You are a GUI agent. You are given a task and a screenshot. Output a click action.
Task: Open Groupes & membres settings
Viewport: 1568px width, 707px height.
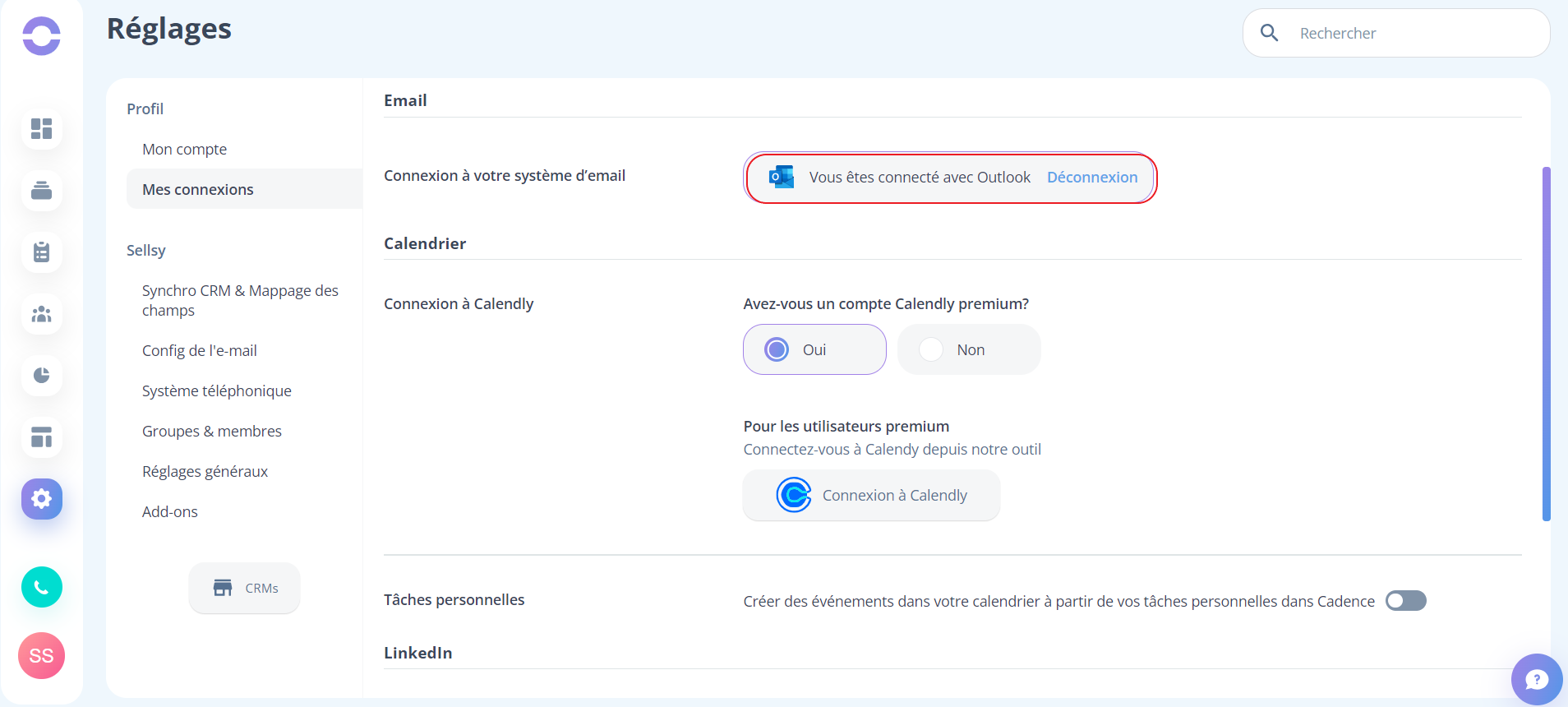[x=211, y=431]
